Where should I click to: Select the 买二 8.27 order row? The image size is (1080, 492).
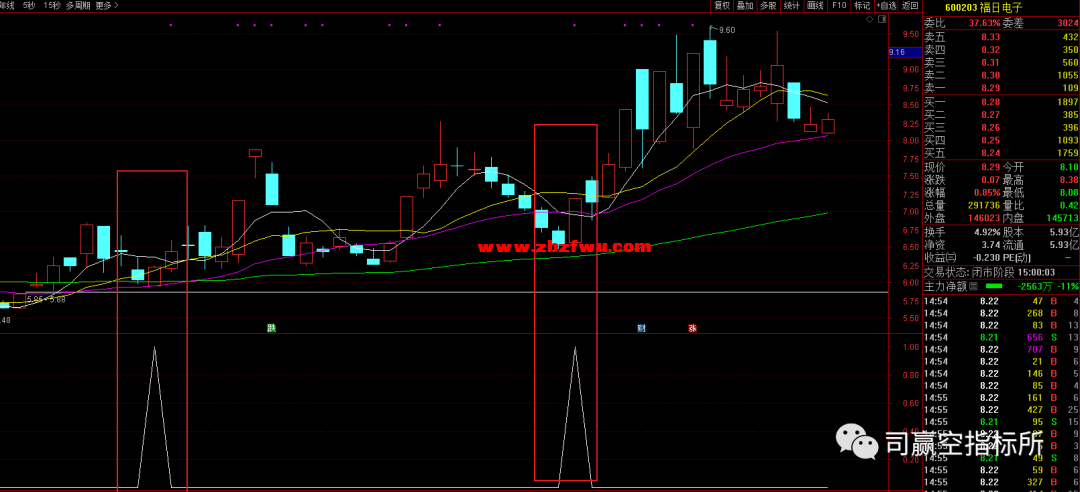1001,114
